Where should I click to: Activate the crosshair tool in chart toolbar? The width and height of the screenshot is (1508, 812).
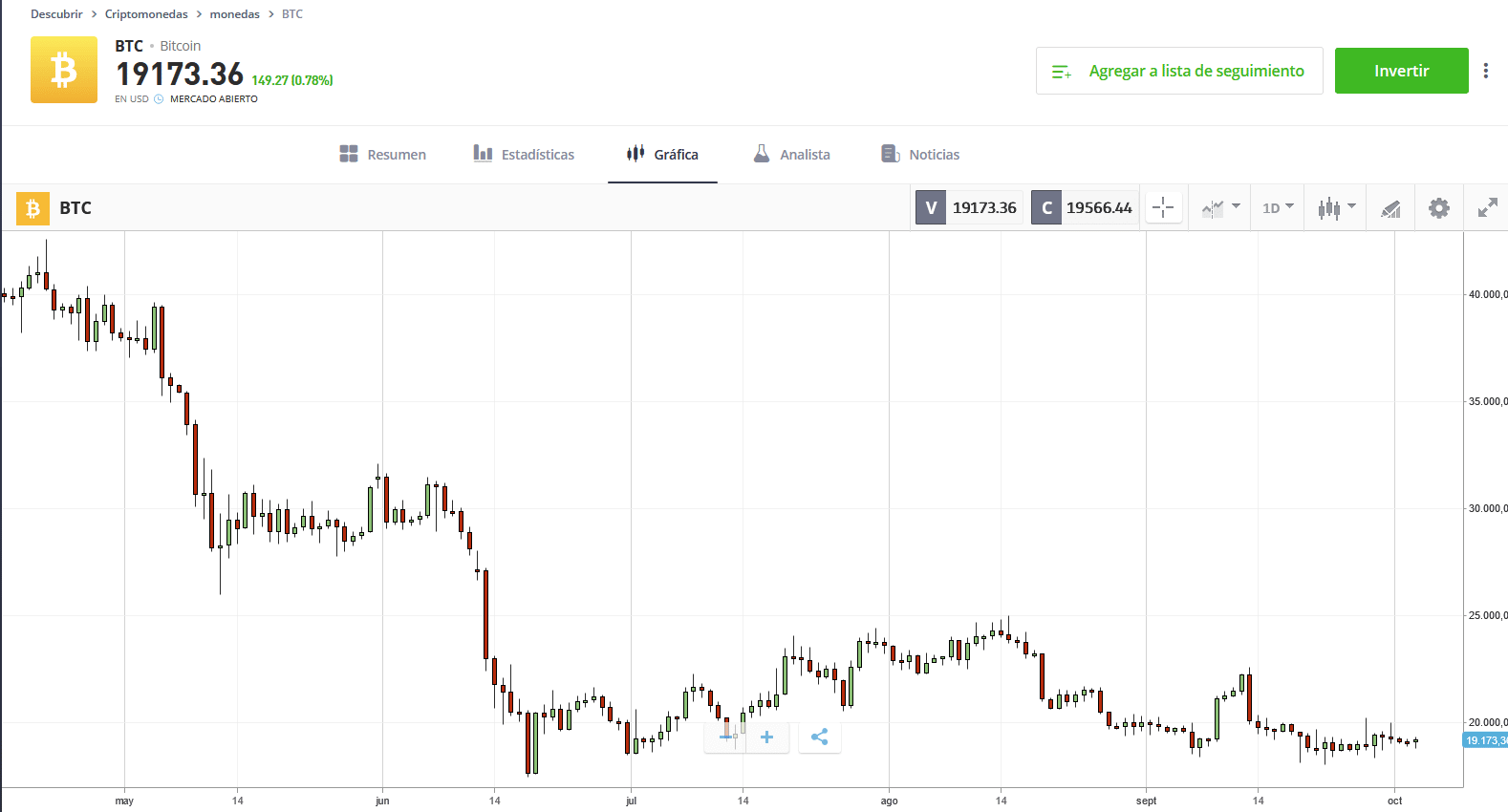1163,207
